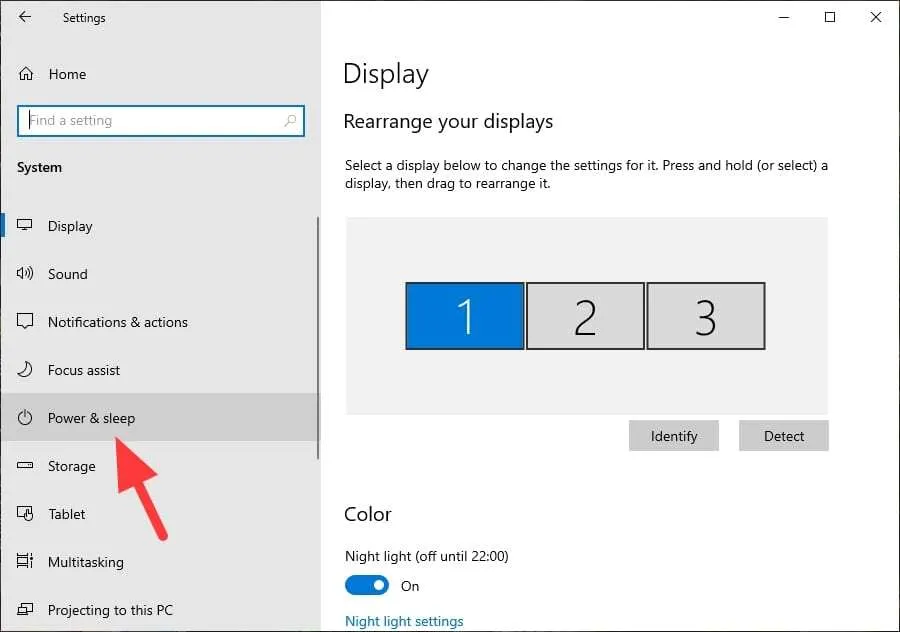
Task: Click the search magnifier icon in Find a setting
Action: point(290,121)
